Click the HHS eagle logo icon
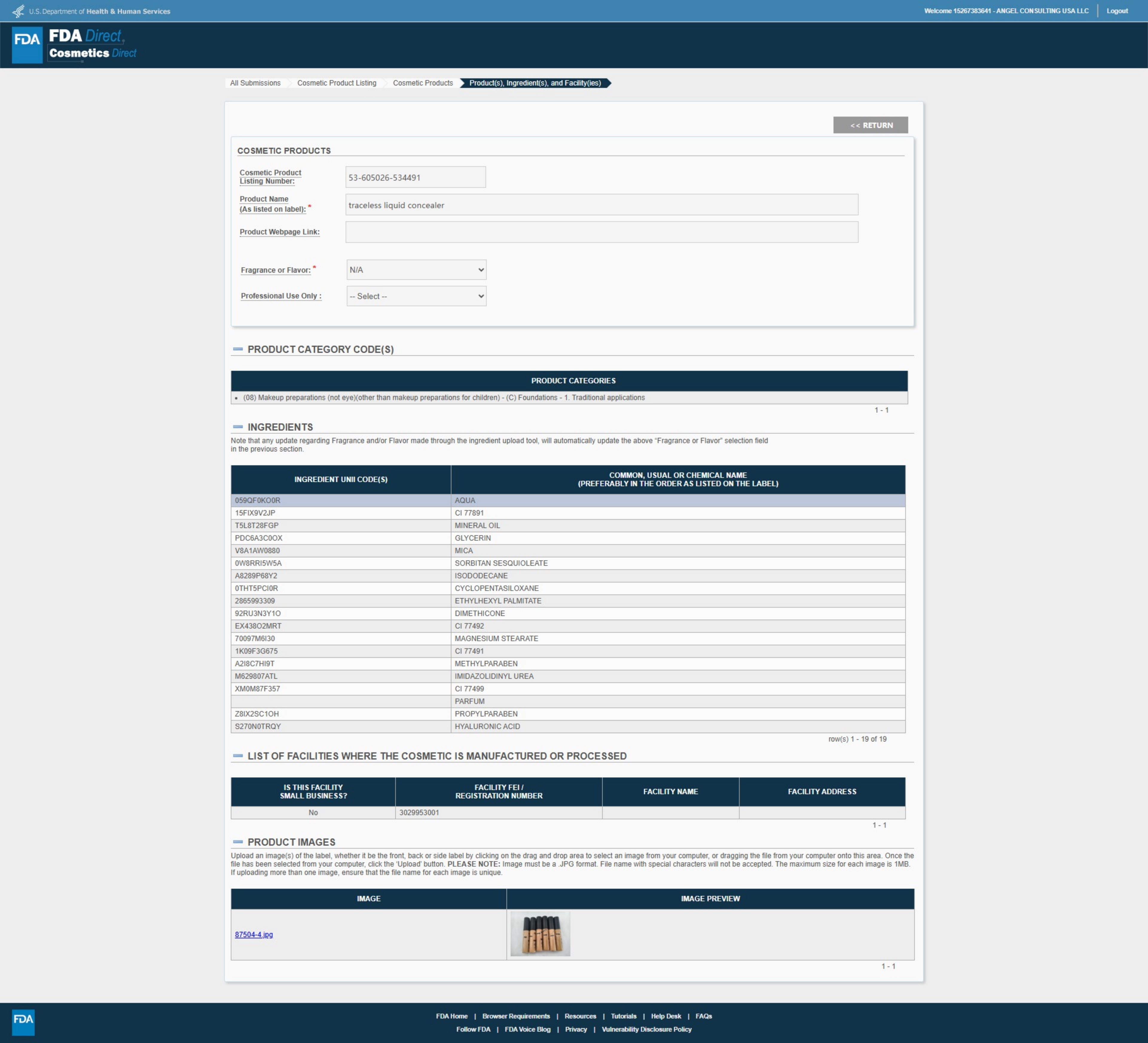Viewport: 1148px width, 1043px height. (18, 11)
